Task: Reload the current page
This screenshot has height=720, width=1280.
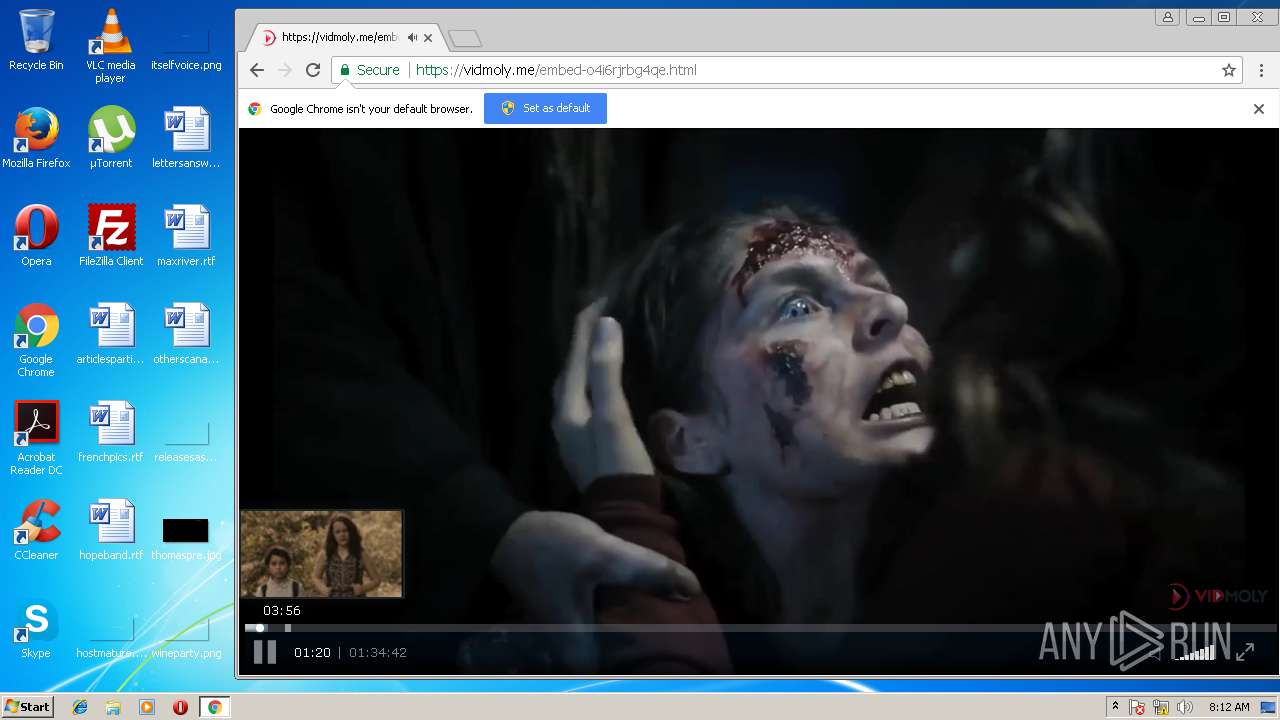Action: [x=313, y=70]
